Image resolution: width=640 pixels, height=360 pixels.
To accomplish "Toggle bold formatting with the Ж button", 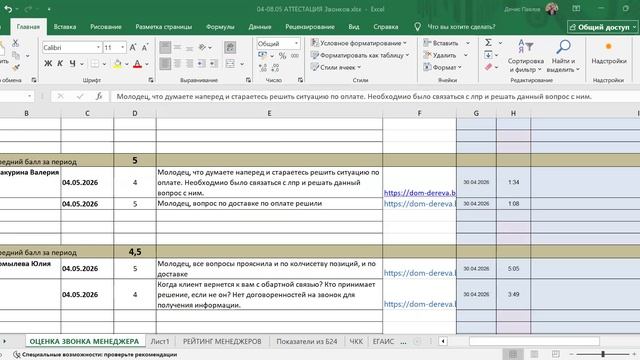I will pyautogui.click(x=48, y=64).
